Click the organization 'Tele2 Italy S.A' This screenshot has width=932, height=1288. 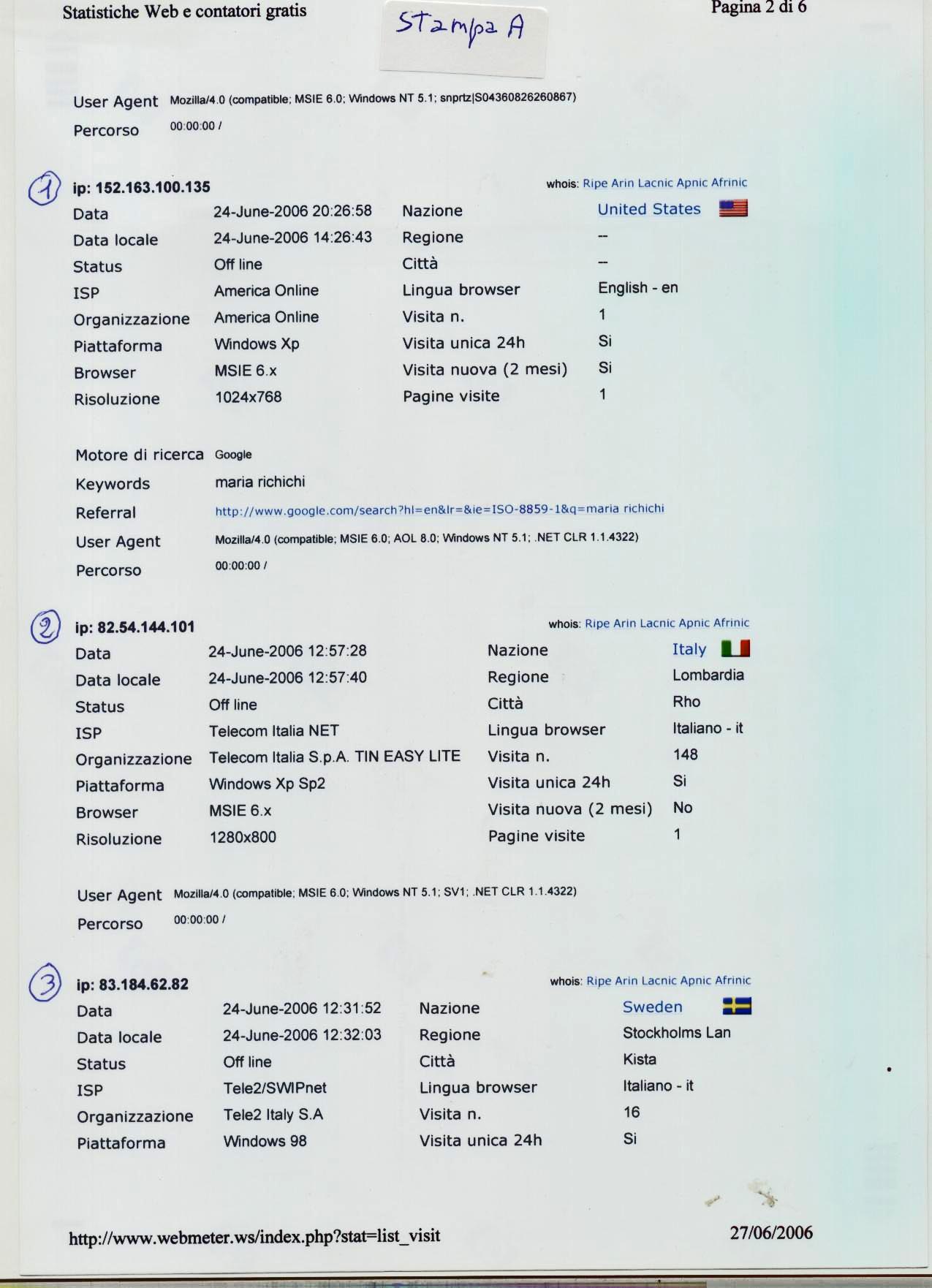tap(273, 1115)
